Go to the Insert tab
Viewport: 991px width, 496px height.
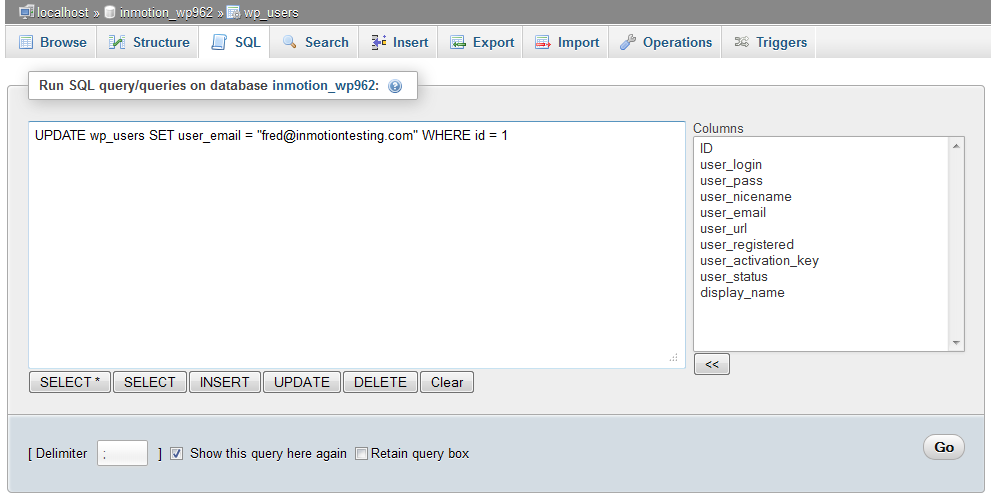coord(399,43)
